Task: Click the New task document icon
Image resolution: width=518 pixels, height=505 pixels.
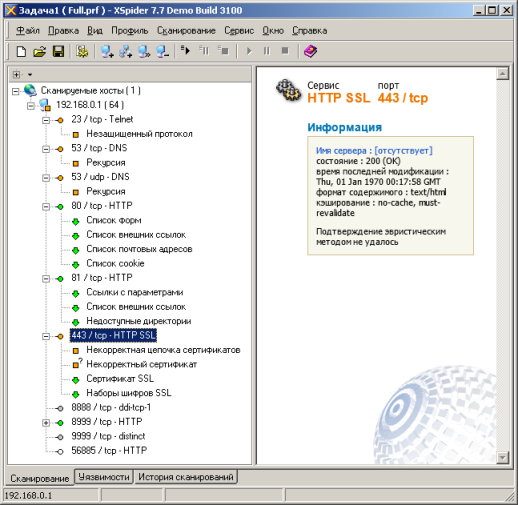Action: 21,51
